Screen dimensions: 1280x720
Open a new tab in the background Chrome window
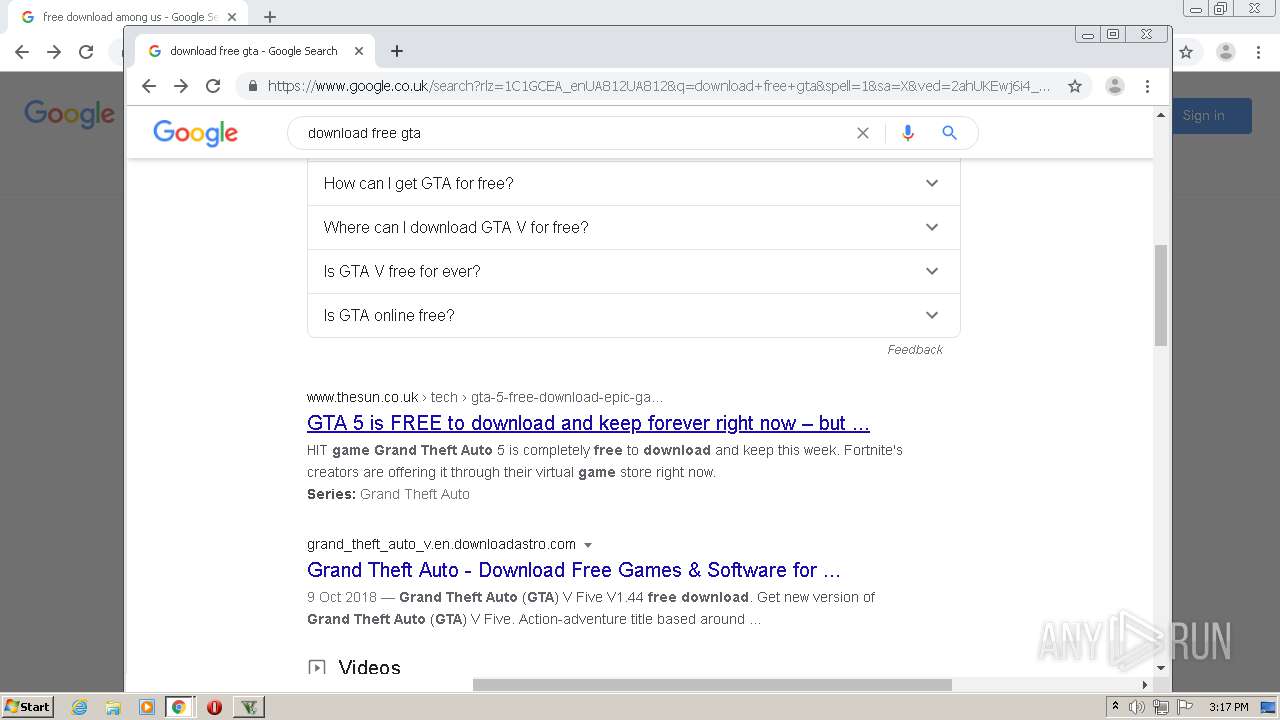pos(270,17)
